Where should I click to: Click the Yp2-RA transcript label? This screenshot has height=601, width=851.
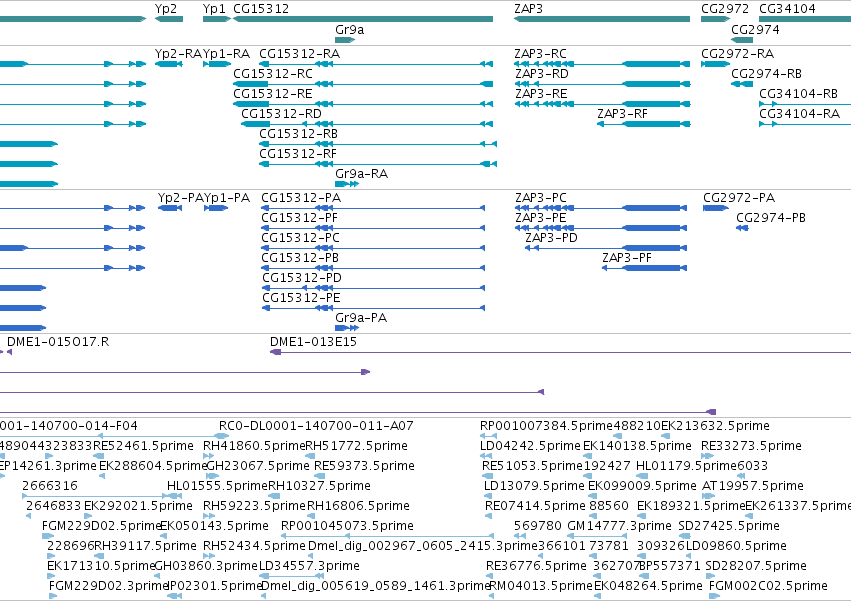point(178,54)
